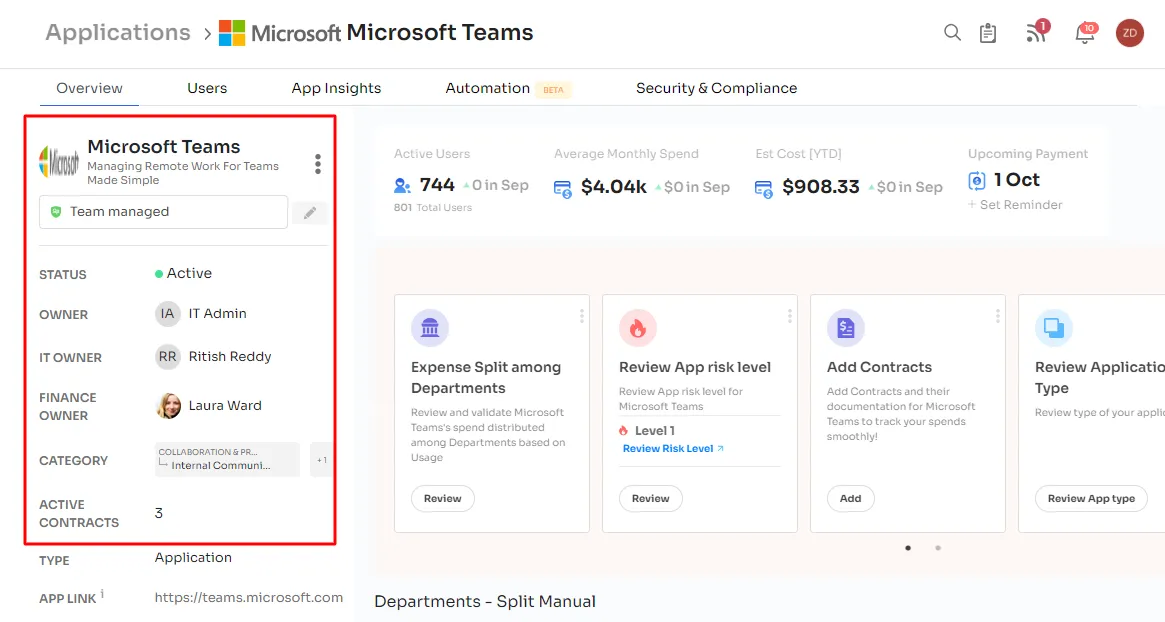Viewport: 1165px width, 622px height.
Task: Click the IT Admin owner name
Action: (x=218, y=314)
